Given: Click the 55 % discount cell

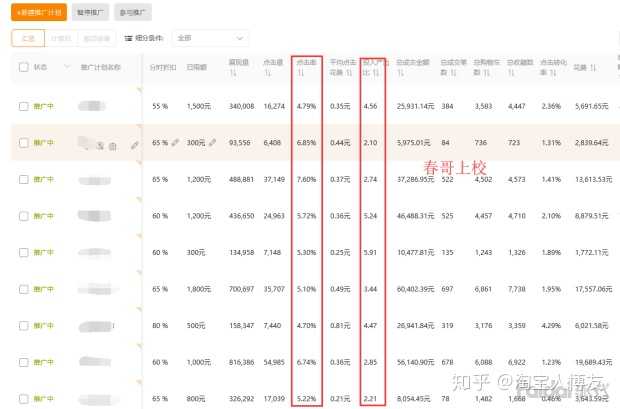Looking at the screenshot, I should click(160, 106).
